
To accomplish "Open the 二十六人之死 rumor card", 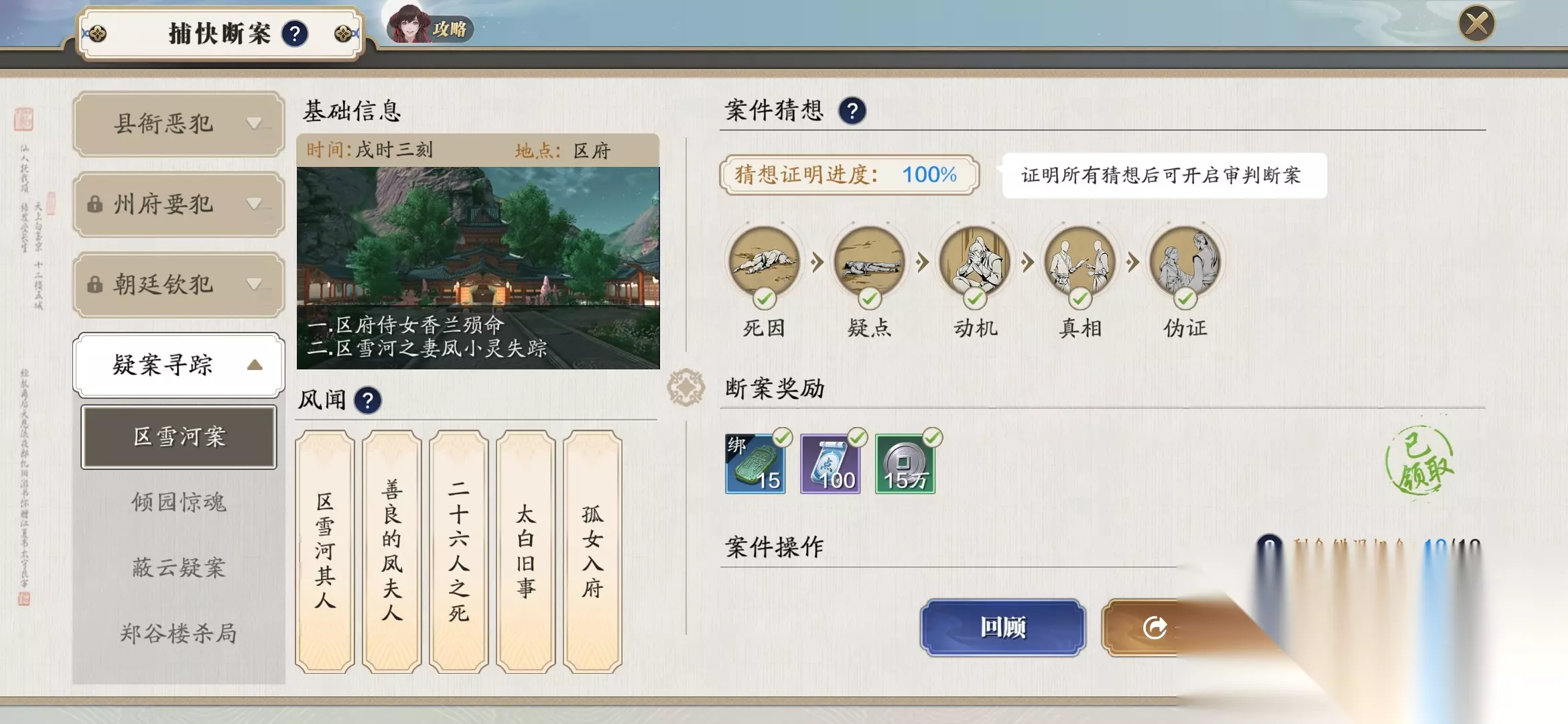I will pos(459,552).
